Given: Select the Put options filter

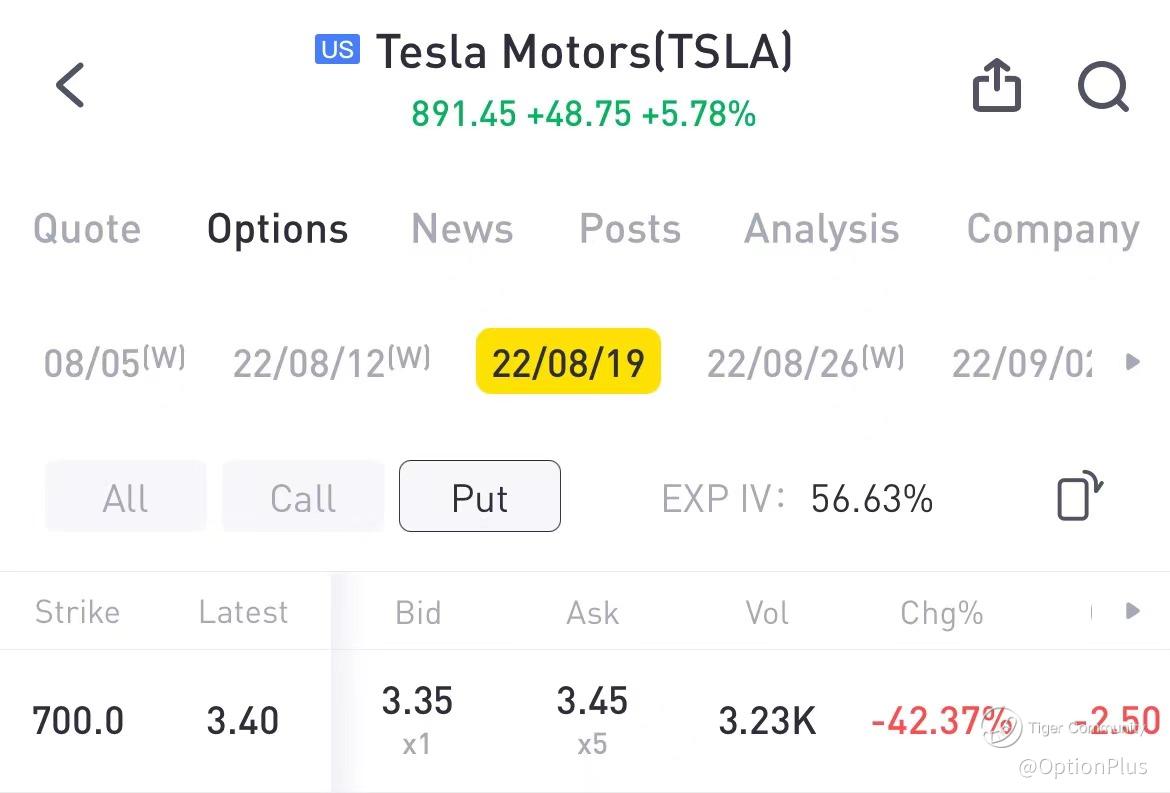Looking at the screenshot, I should (x=480, y=497).
